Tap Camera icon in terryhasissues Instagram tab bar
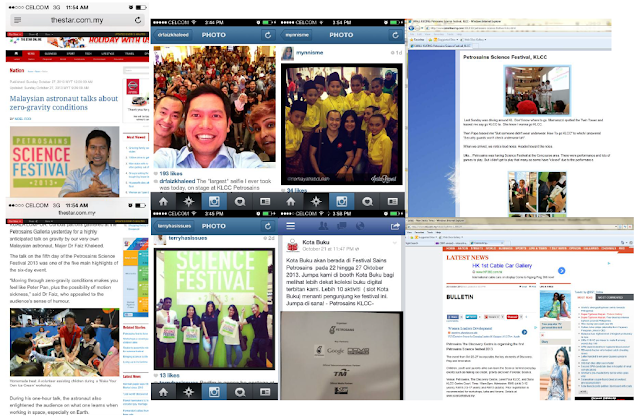Screen dimensions: 640x417 pos(214,392)
